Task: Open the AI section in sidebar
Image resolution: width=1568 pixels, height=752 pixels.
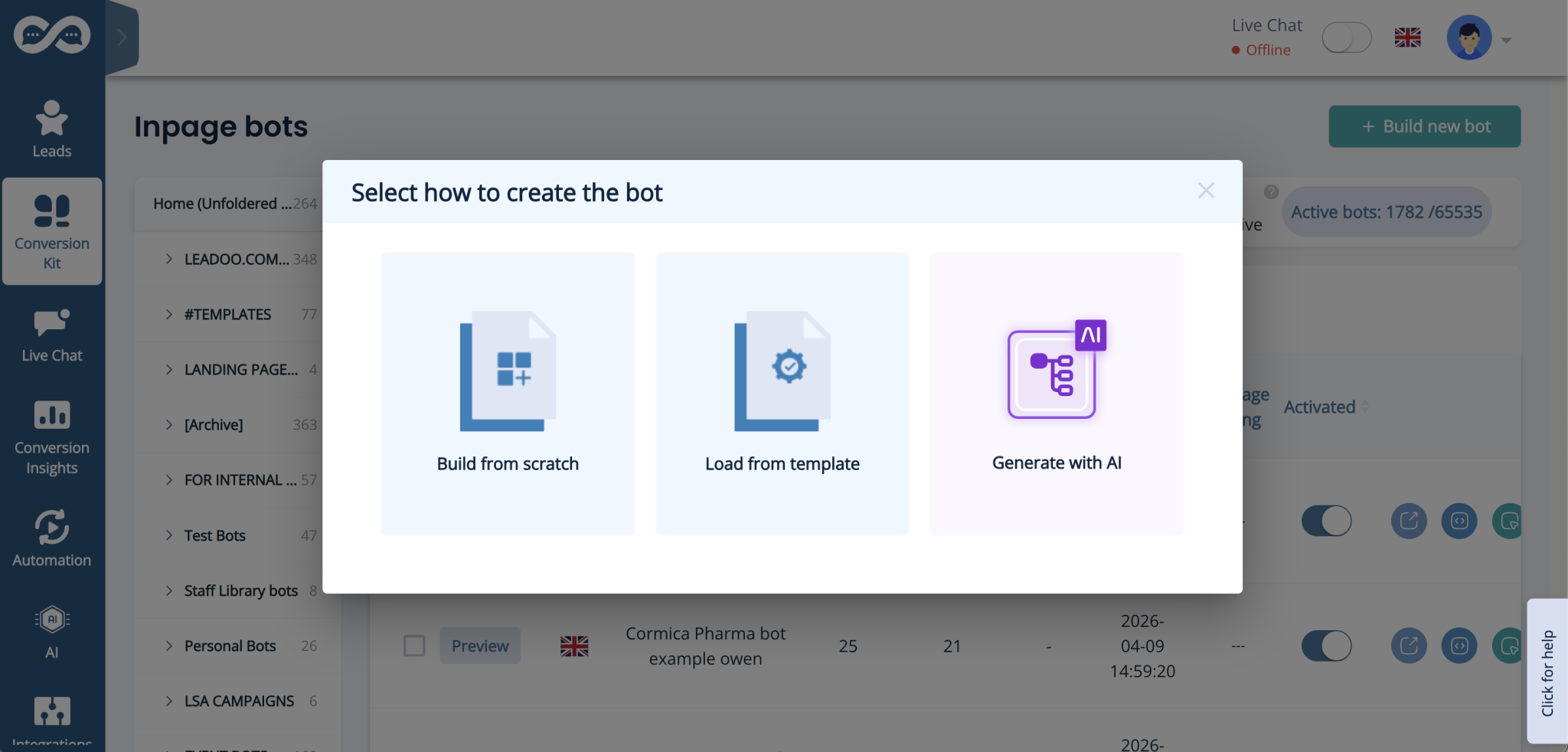Action: 52,632
